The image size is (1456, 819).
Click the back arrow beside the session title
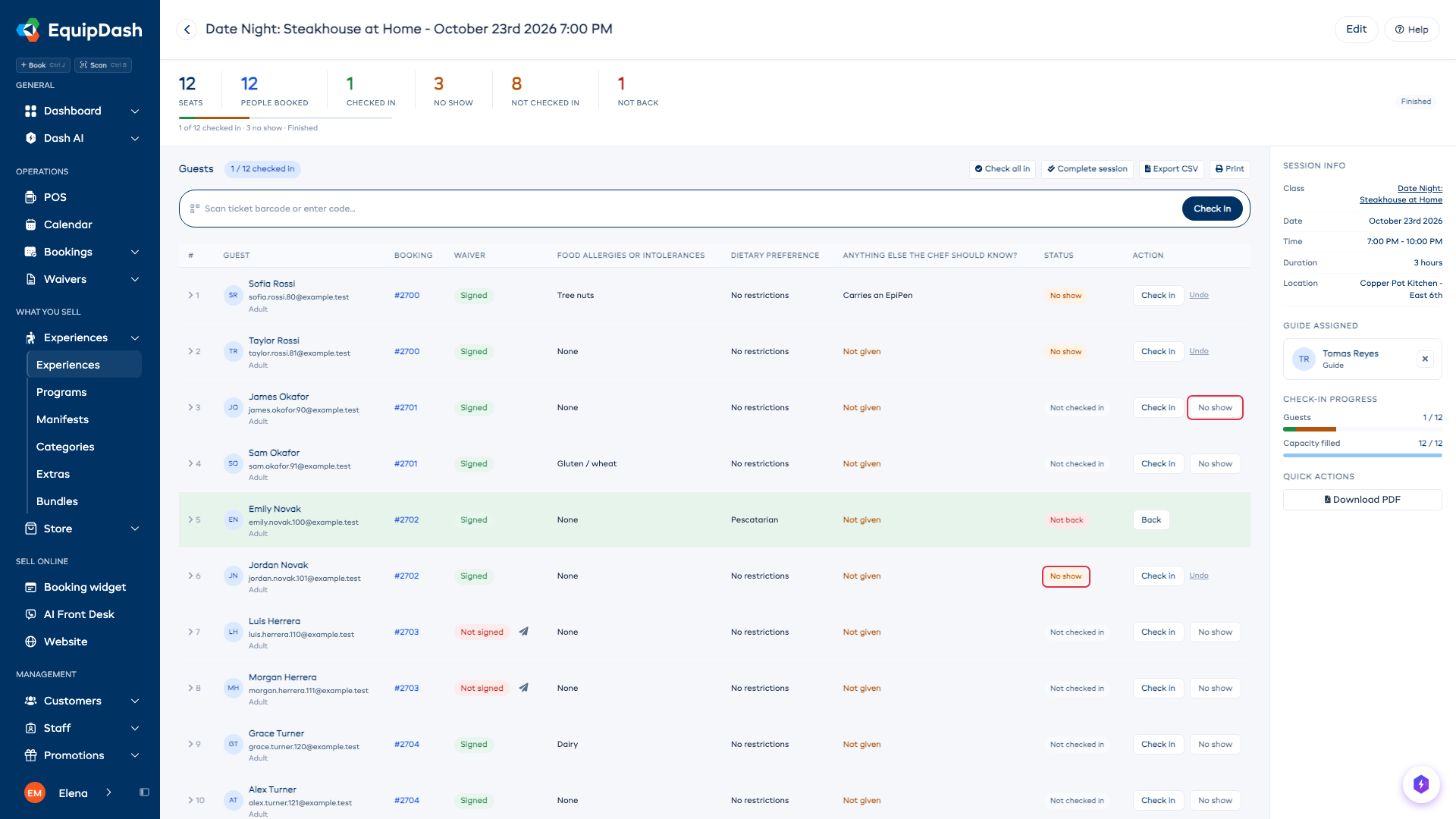(x=187, y=30)
